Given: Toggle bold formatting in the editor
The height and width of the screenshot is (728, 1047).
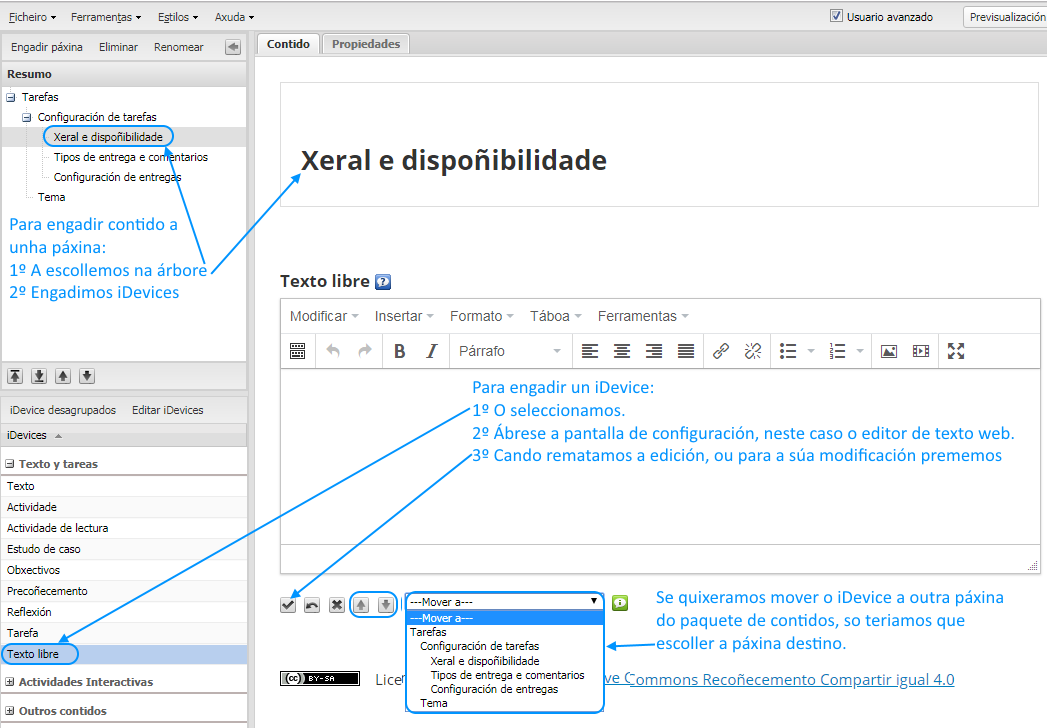Looking at the screenshot, I should pos(400,351).
